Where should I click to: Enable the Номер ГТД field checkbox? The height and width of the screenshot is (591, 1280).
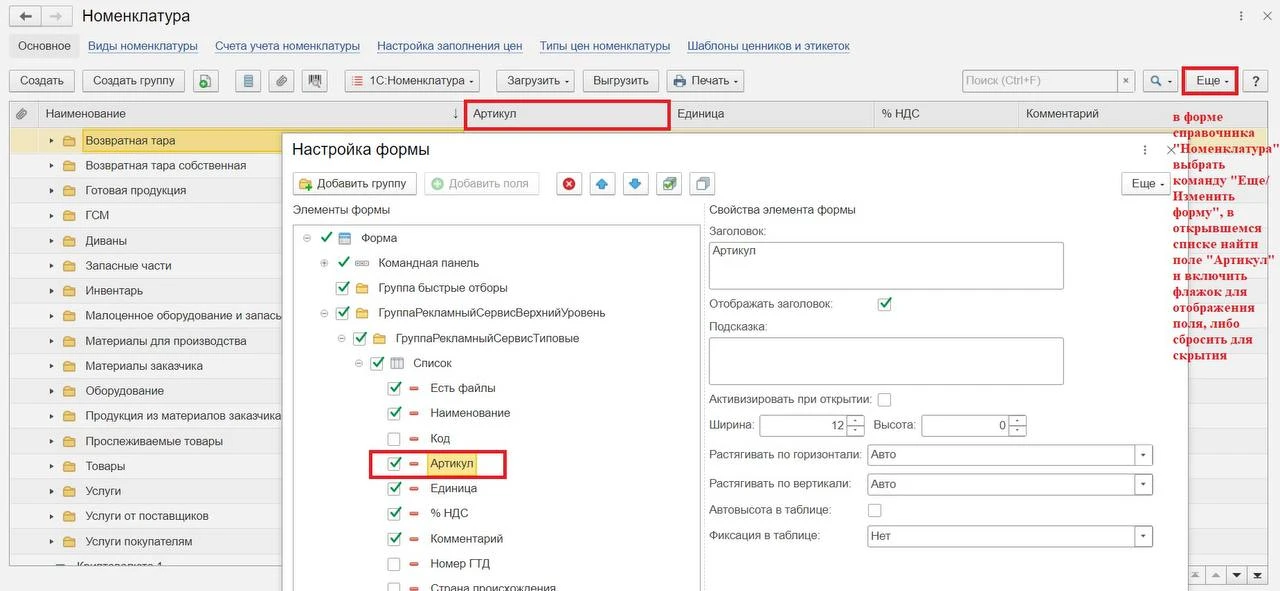[x=394, y=564]
